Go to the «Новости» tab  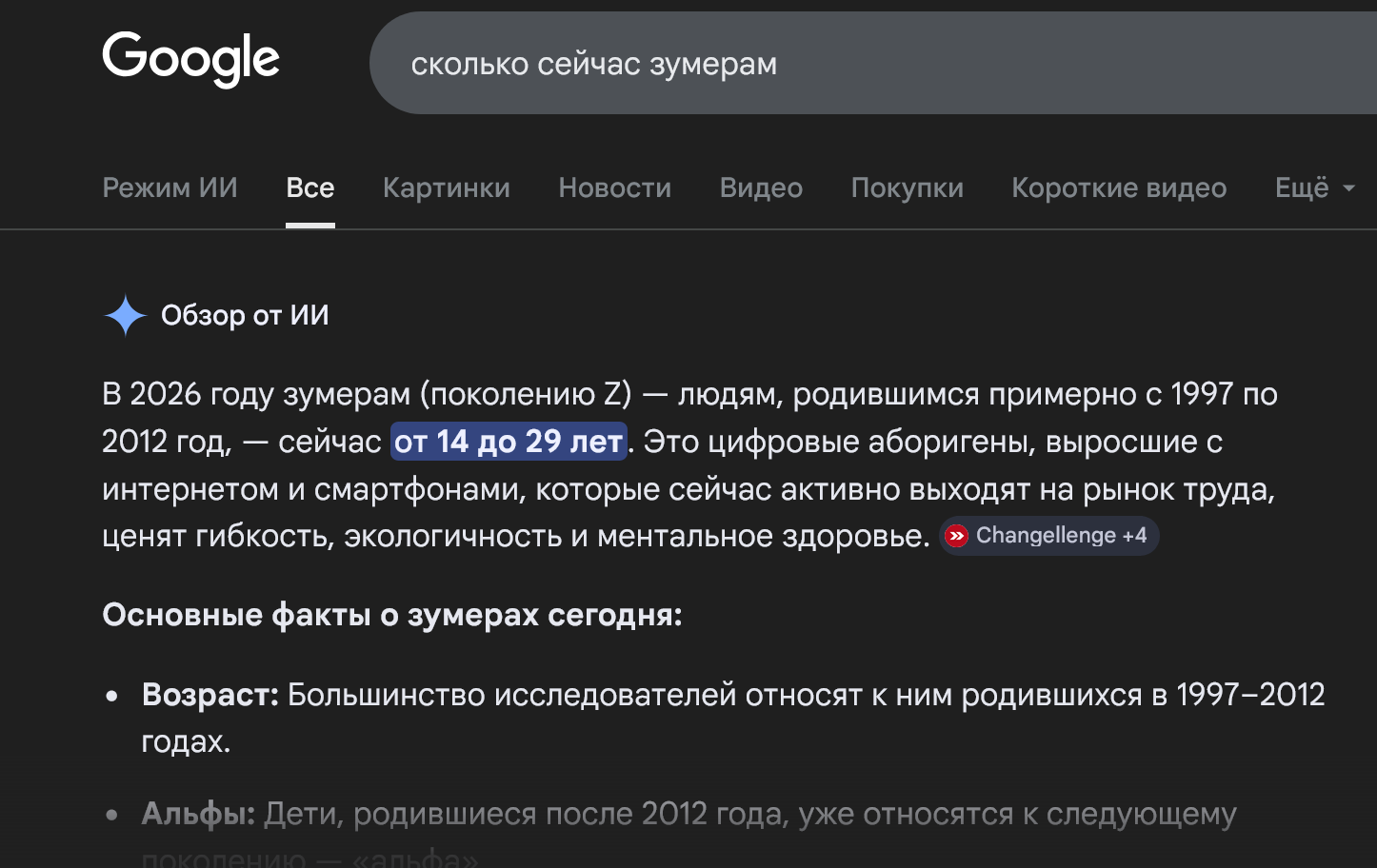(614, 187)
